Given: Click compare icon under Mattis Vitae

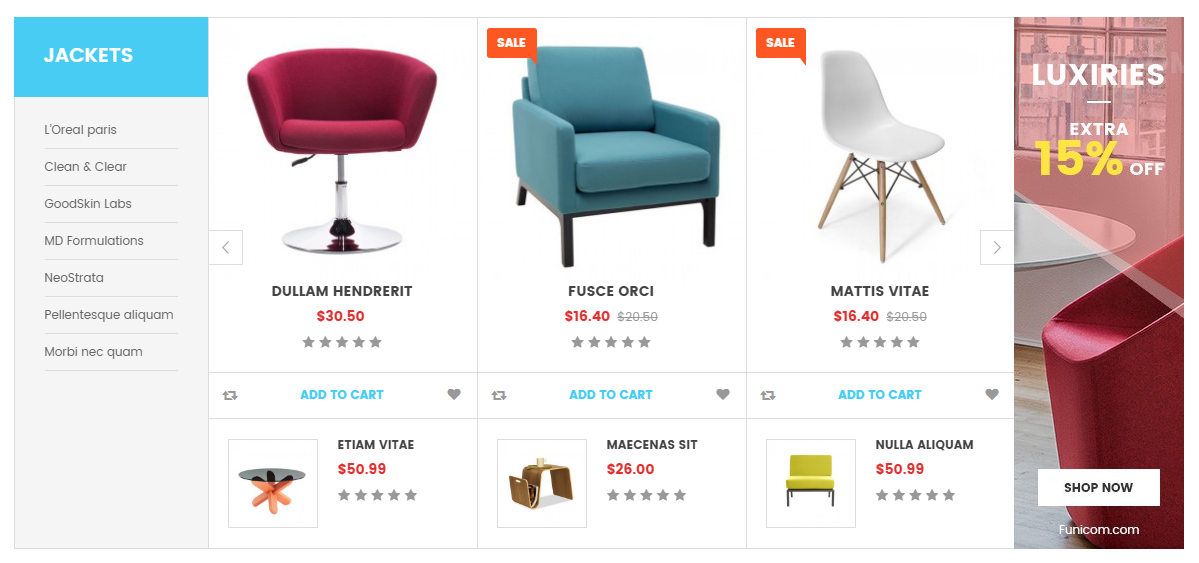Looking at the screenshot, I should click(768, 395).
